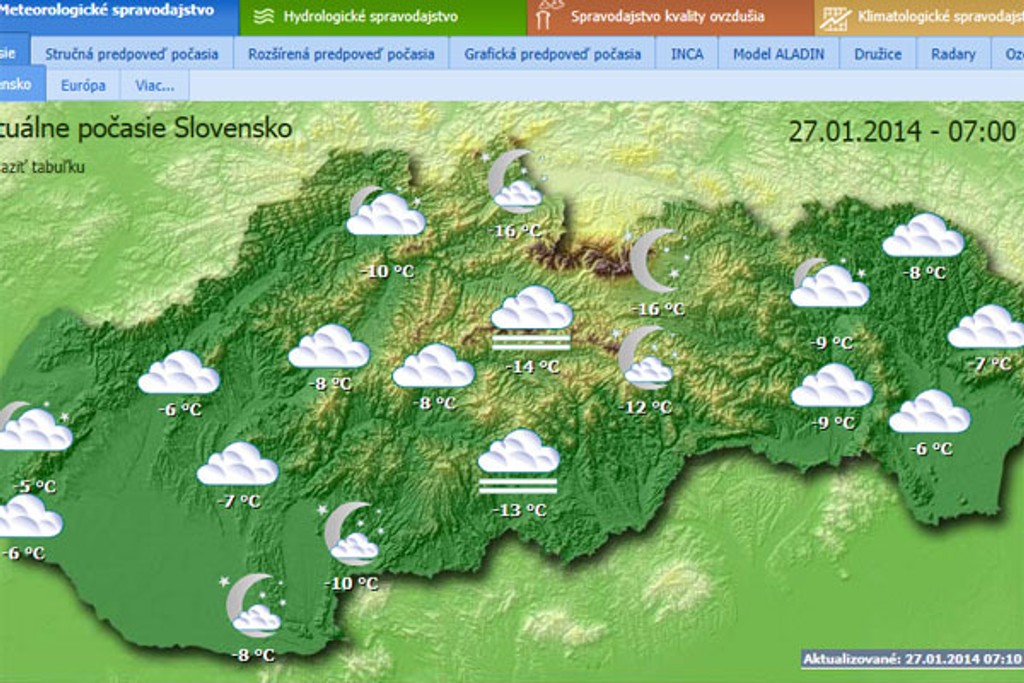This screenshot has height=683, width=1024.
Task: Switch to the Hydrologické spravodajstvo tab
Action: click(370, 17)
